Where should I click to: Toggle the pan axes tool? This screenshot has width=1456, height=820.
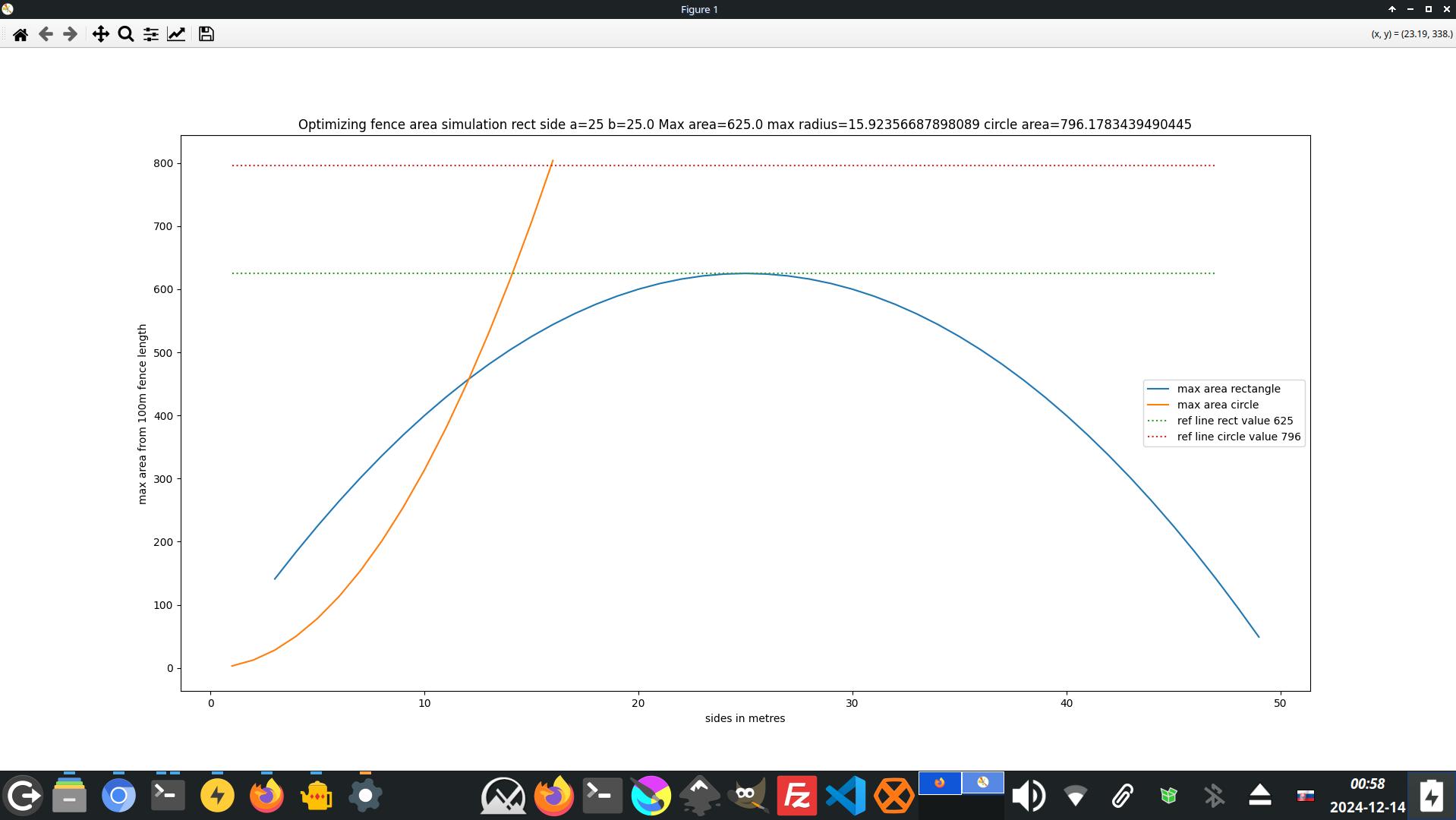point(100,34)
